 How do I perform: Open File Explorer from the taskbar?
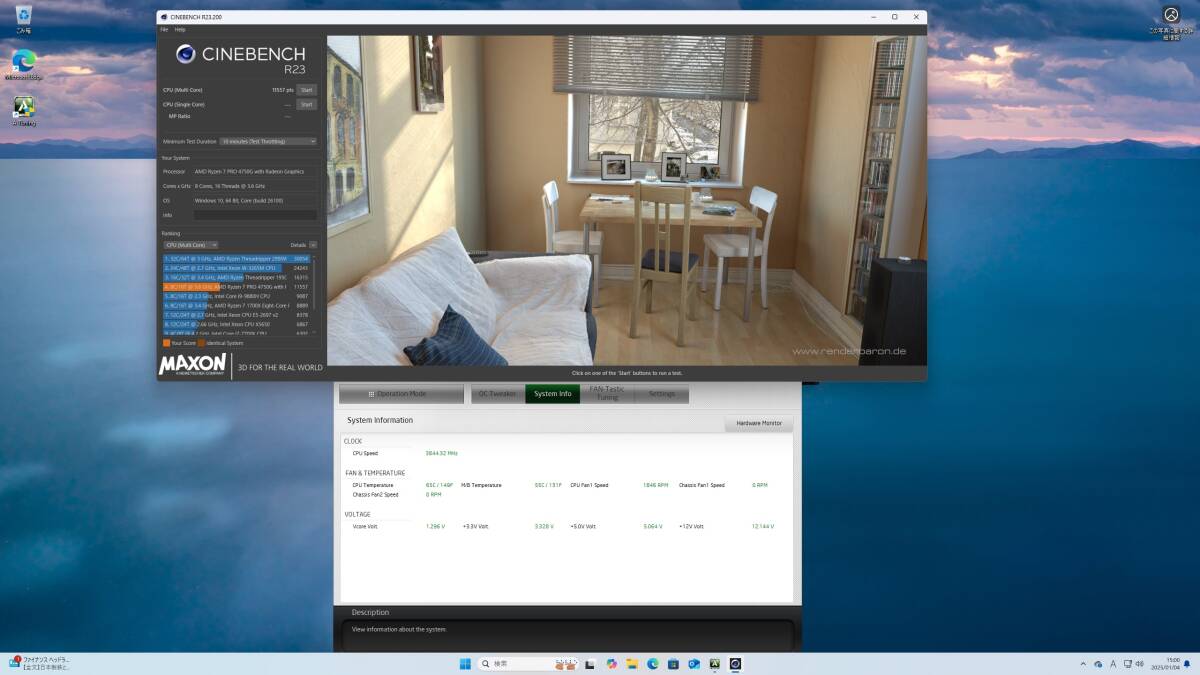point(632,663)
